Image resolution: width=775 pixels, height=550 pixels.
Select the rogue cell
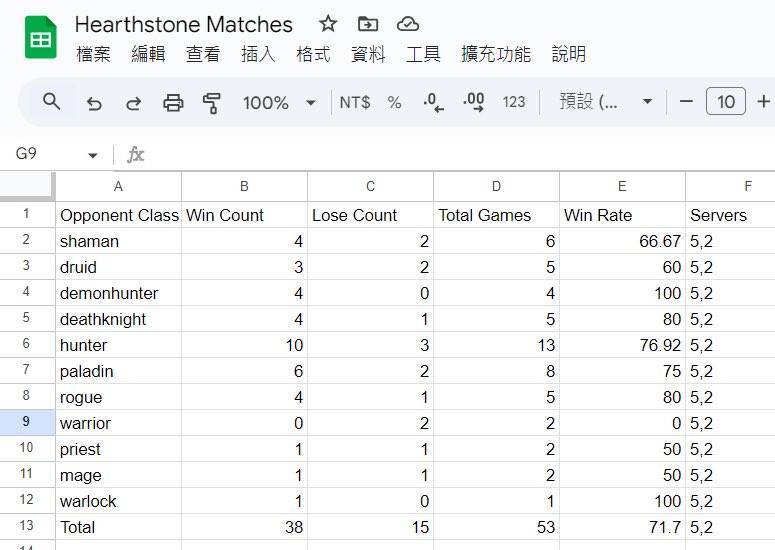118,397
